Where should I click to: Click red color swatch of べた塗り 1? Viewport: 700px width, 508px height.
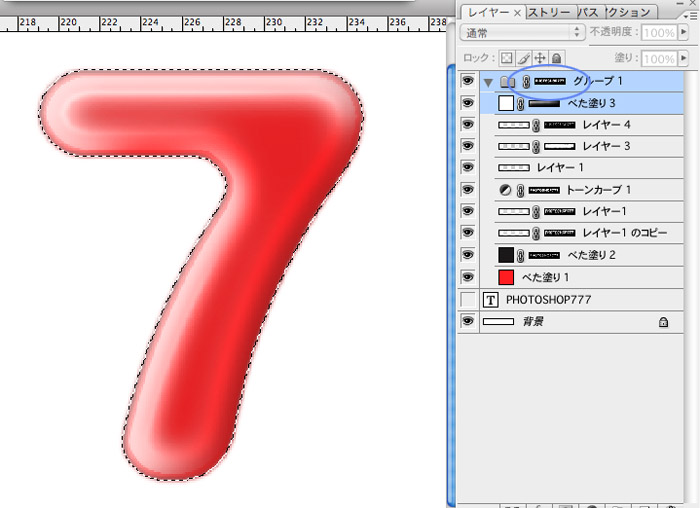[506, 277]
